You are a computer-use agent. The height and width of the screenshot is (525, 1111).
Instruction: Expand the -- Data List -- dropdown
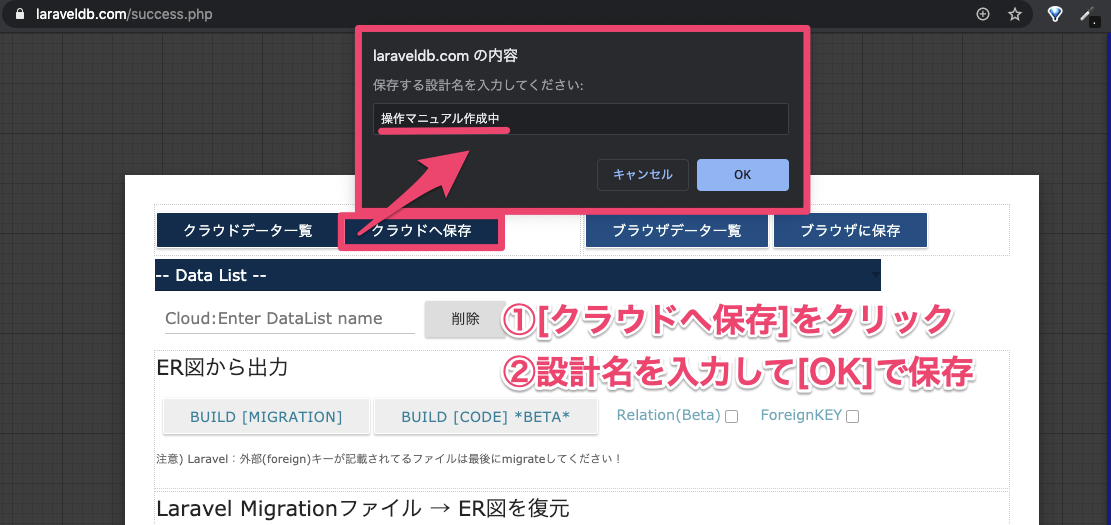click(518, 275)
